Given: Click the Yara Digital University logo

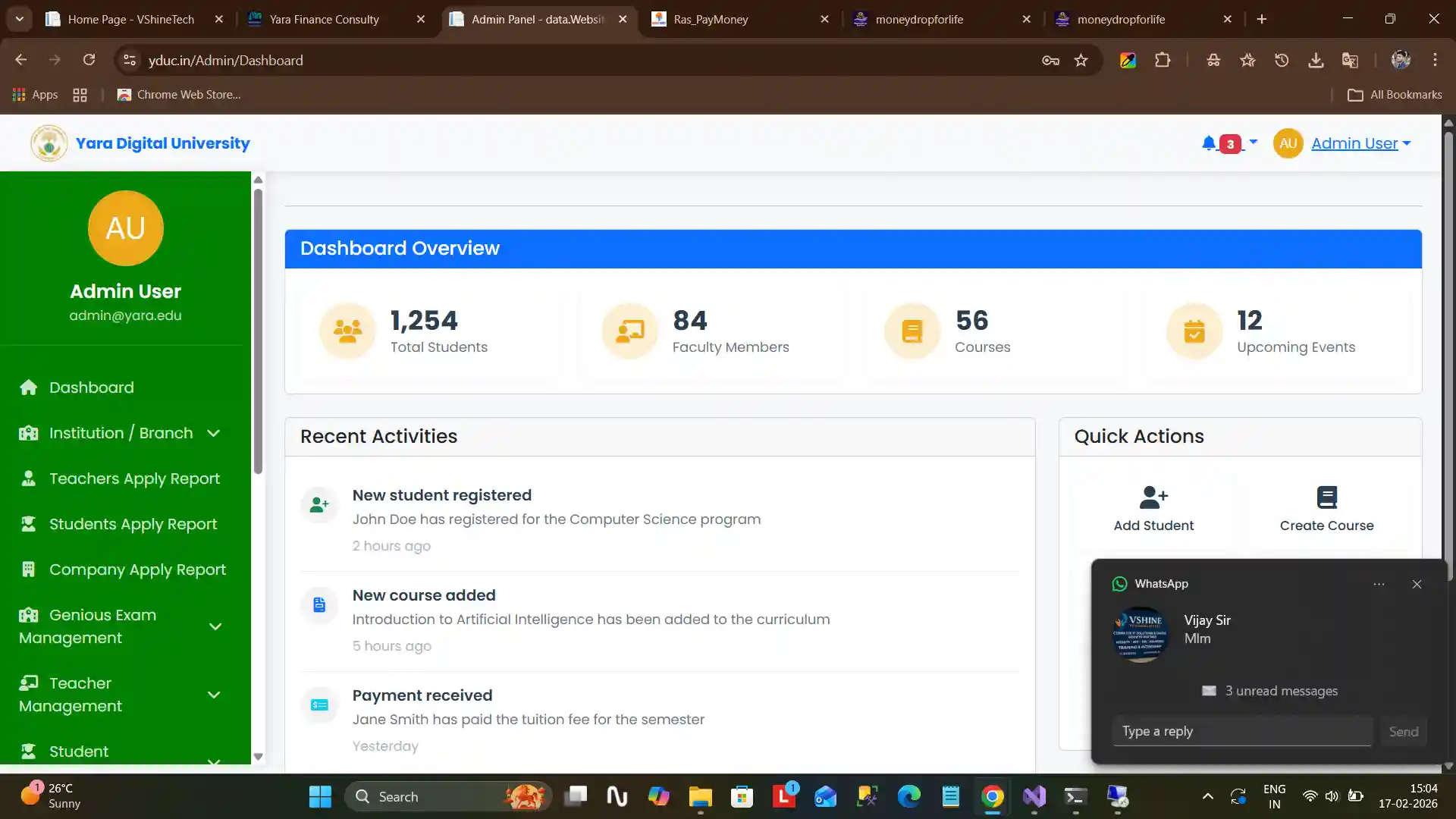Looking at the screenshot, I should click(49, 143).
